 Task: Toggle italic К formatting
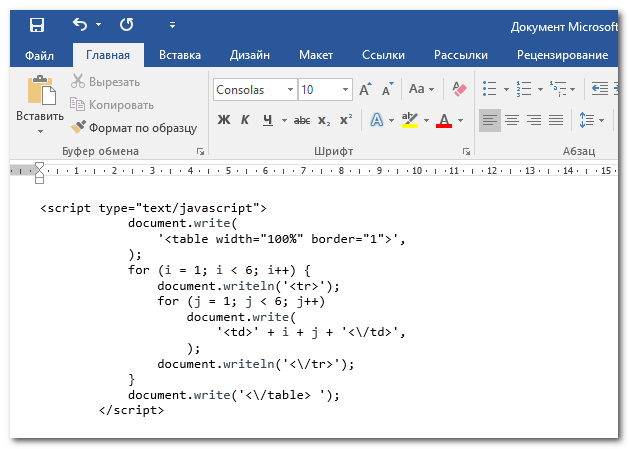pos(245,120)
